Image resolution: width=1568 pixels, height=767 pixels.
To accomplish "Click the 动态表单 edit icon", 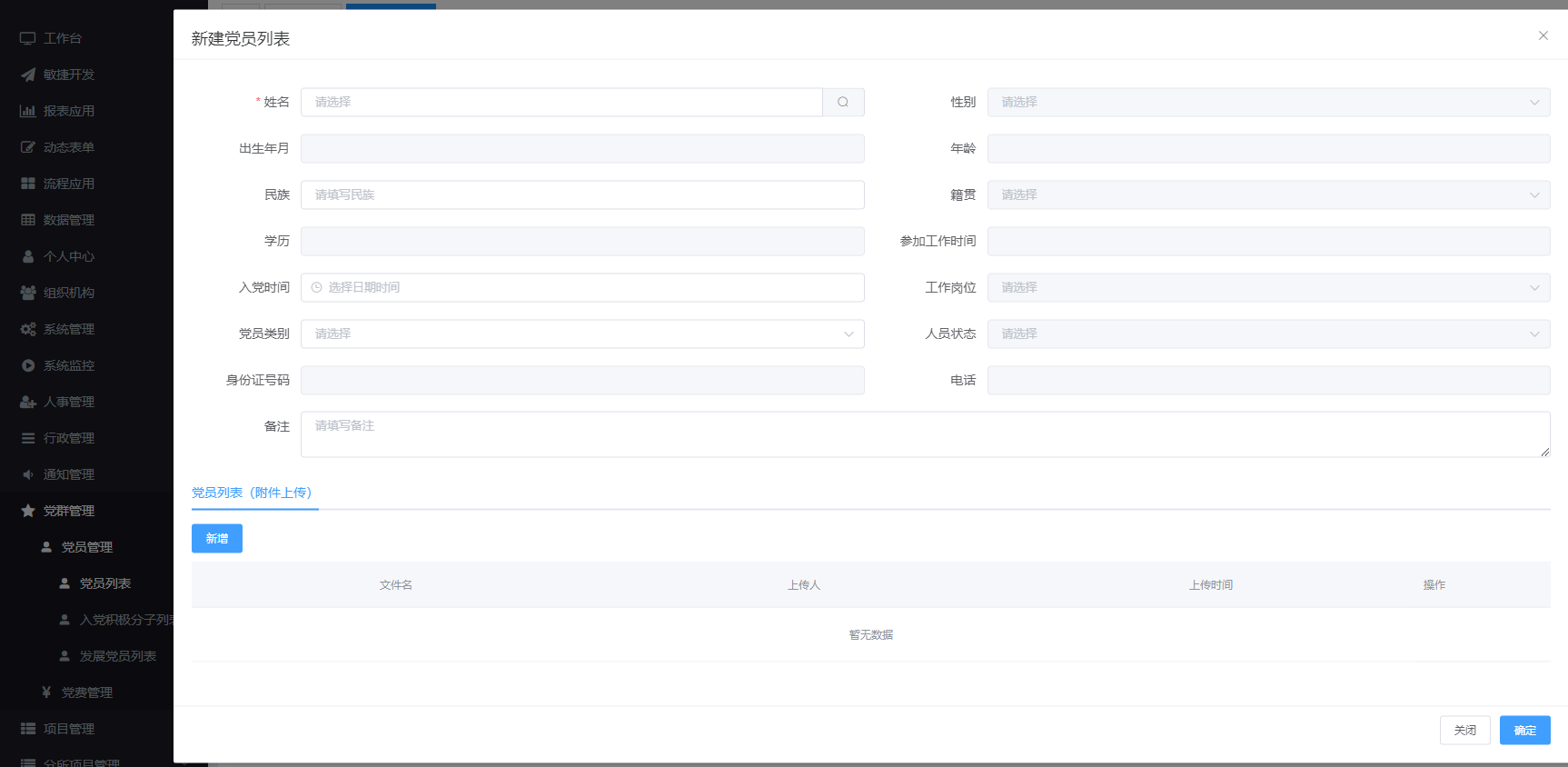I will coord(28,147).
